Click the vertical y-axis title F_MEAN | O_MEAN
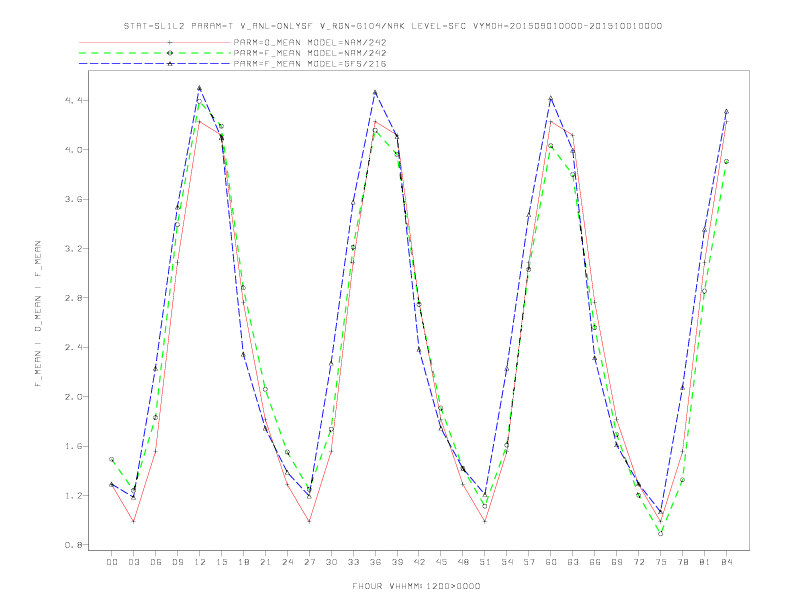 tap(38, 314)
